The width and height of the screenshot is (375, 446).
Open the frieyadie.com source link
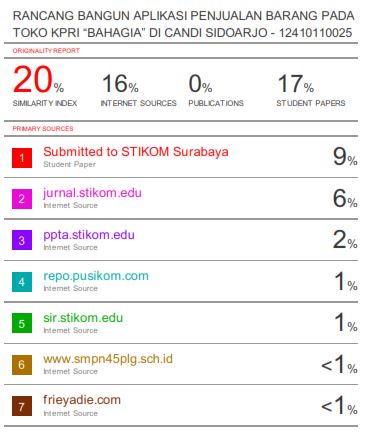click(x=82, y=400)
